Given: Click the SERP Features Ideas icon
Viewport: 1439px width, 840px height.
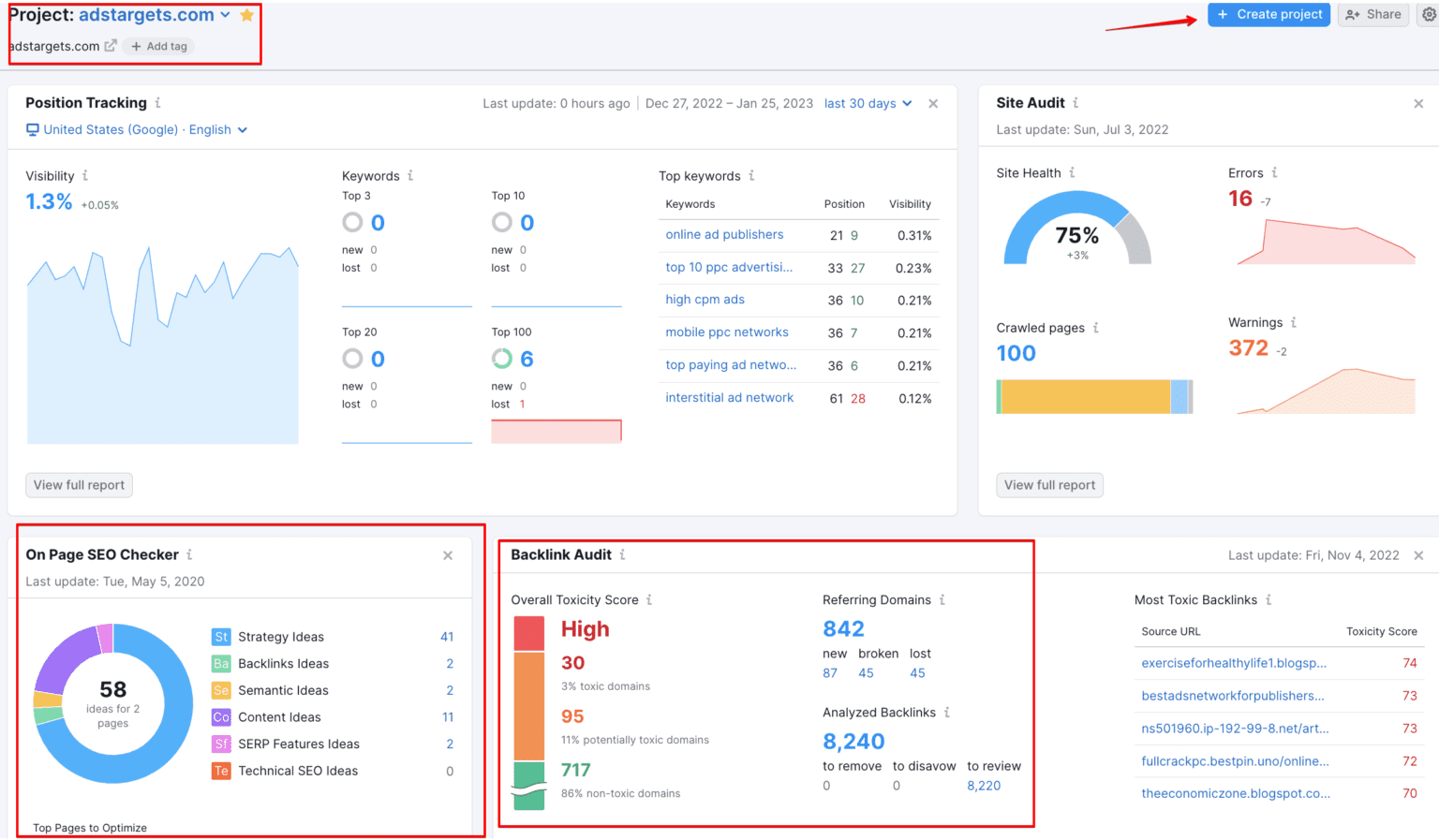Looking at the screenshot, I should [221, 744].
